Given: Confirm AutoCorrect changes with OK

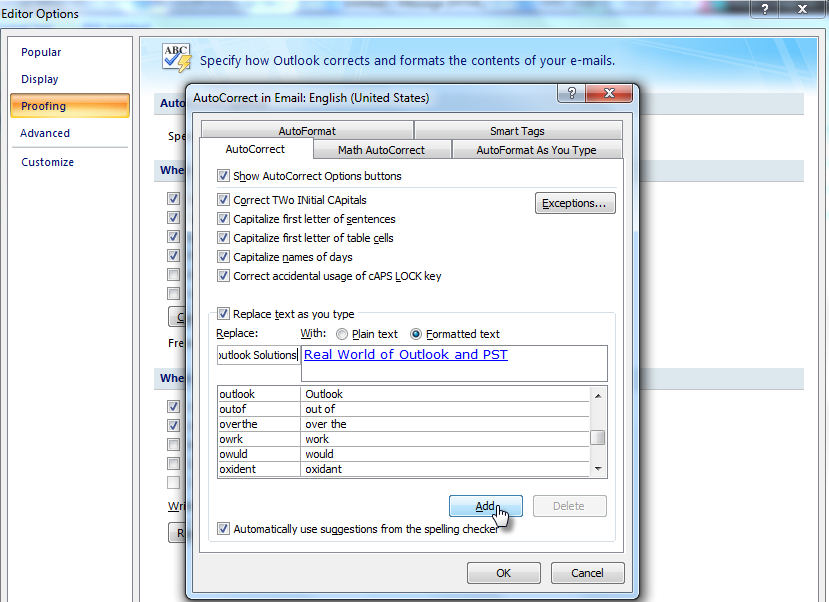Looking at the screenshot, I should (503, 572).
